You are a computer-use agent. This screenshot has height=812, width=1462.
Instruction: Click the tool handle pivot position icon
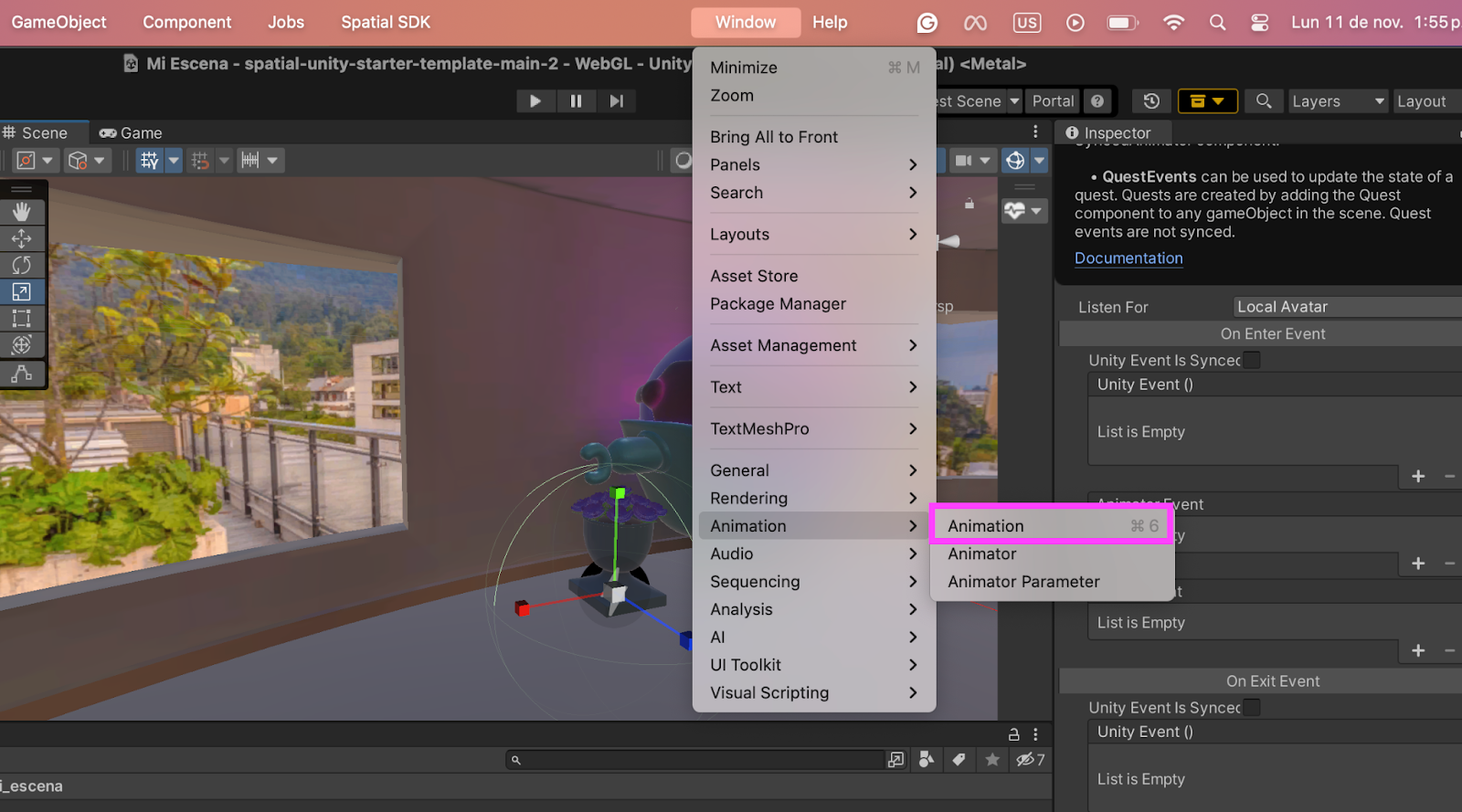coord(26,161)
